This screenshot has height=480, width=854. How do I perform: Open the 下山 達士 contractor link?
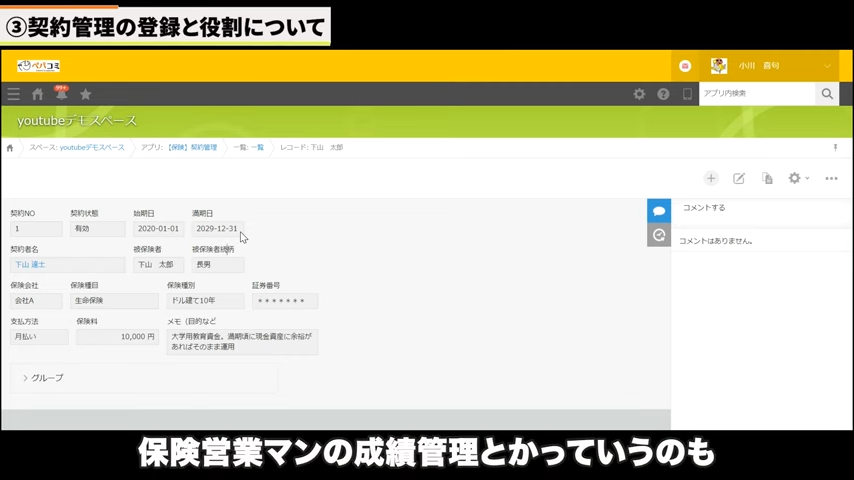(x=30, y=265)
